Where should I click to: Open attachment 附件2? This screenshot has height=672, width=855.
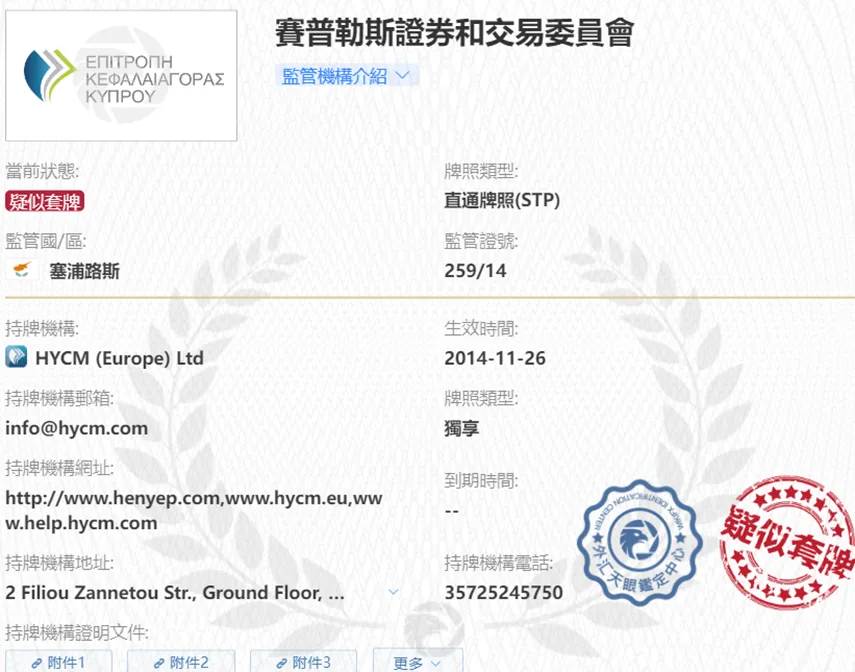pyautogui.click(x=181, y=662)
